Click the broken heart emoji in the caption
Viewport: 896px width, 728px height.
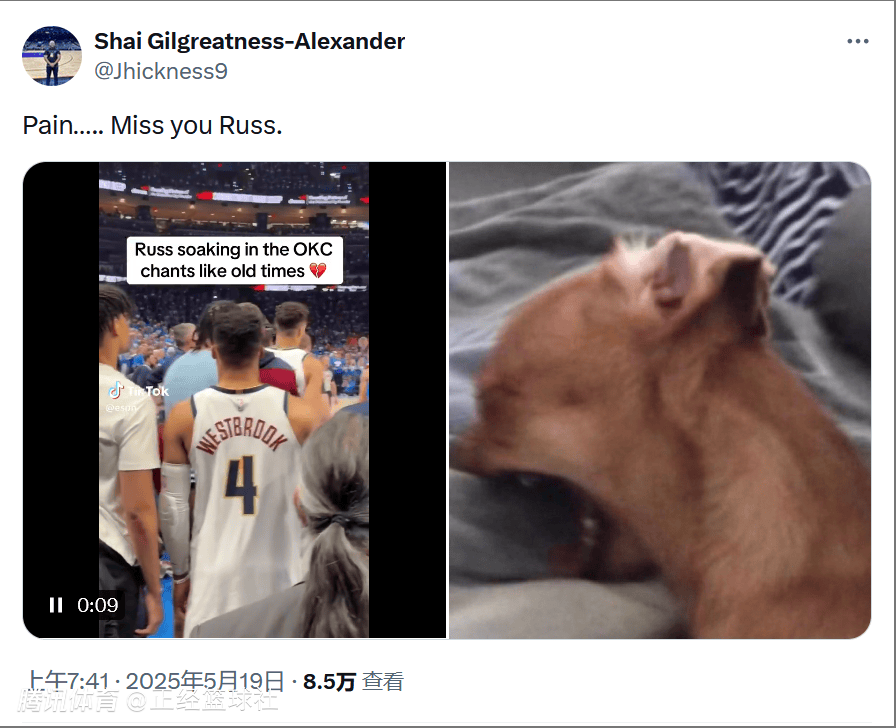318,270
